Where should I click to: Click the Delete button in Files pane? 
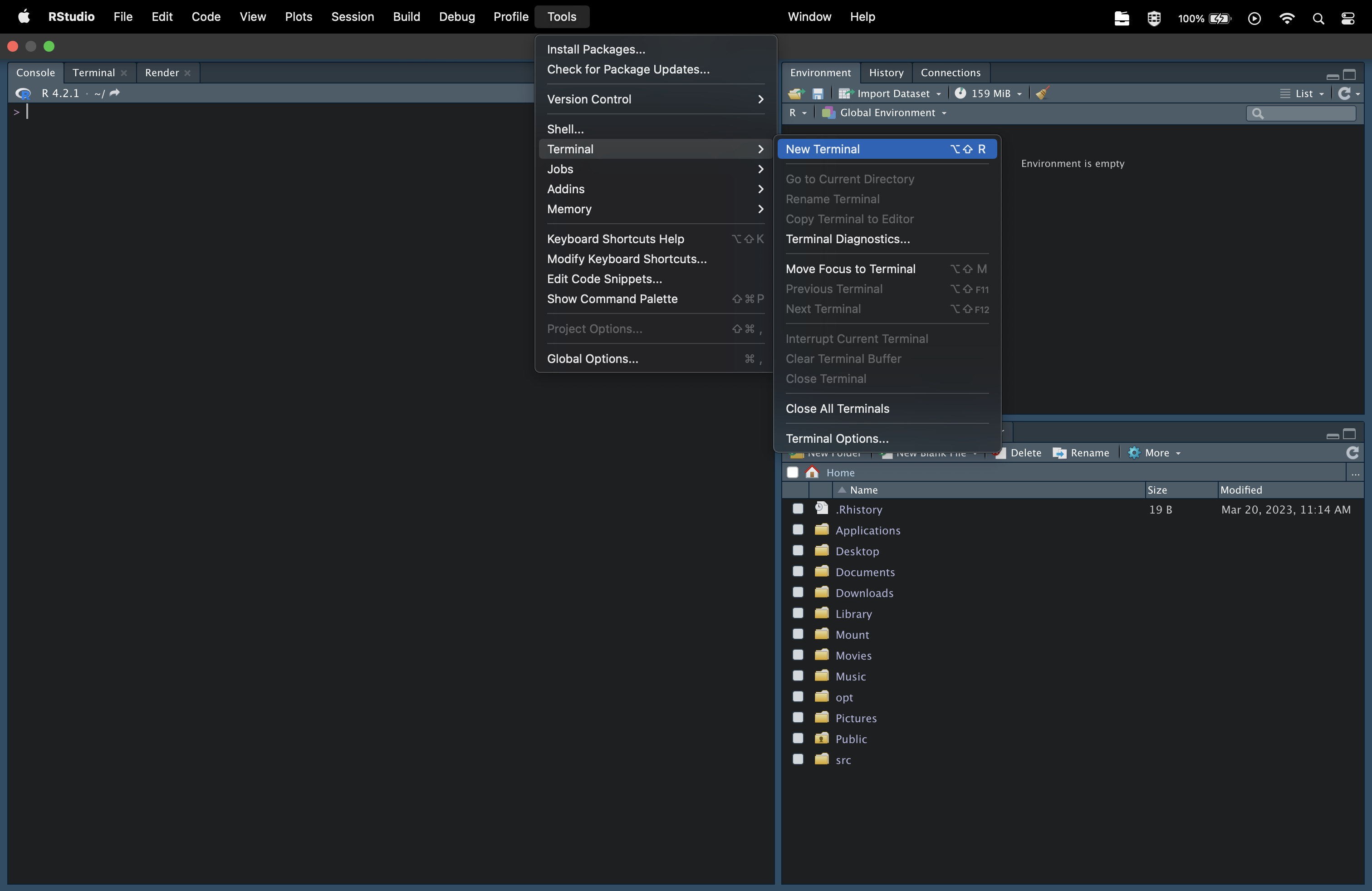coord(1018,453)
